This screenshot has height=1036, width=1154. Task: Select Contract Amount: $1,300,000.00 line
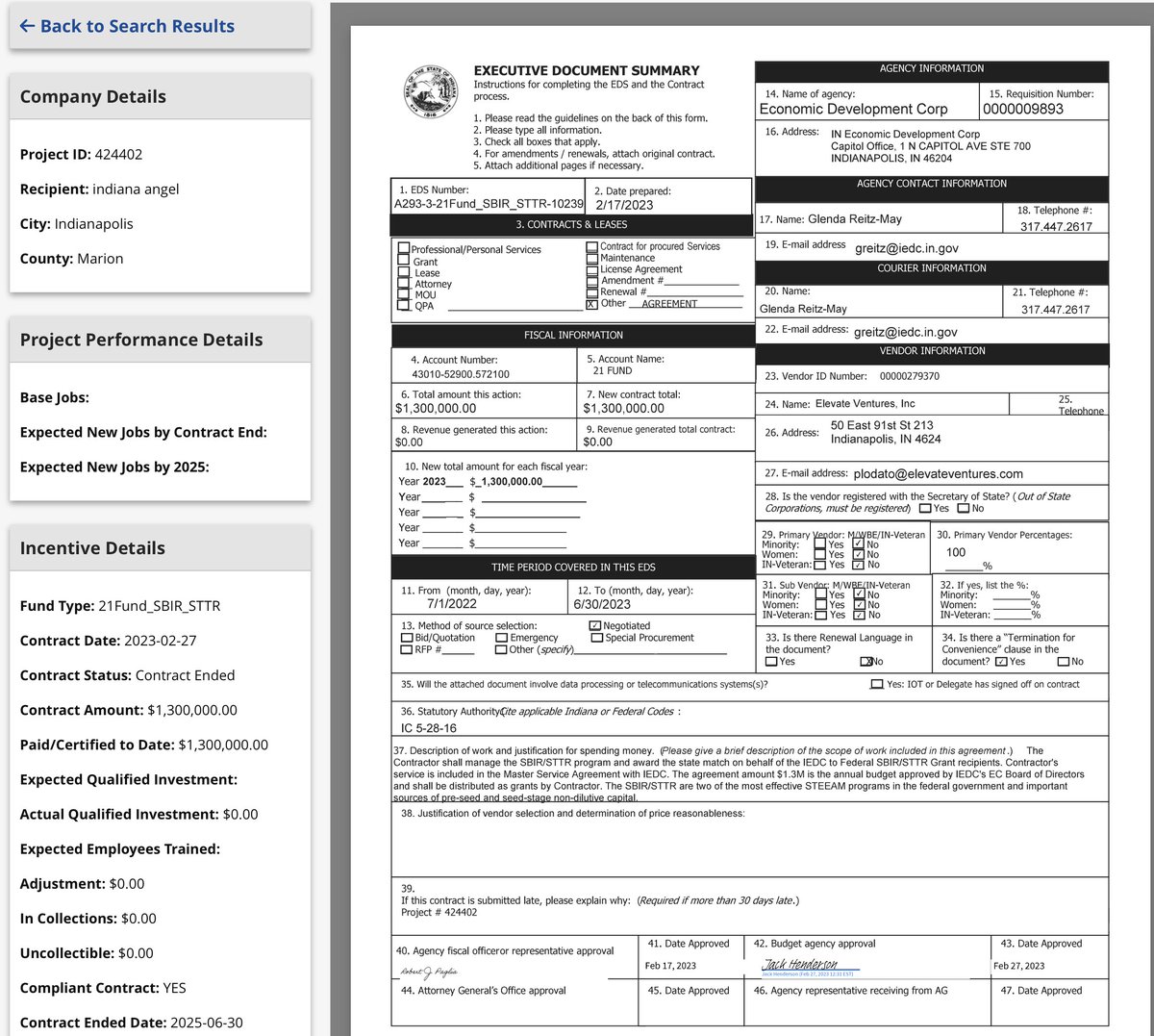pyautogui.click(x=129, y=710)
